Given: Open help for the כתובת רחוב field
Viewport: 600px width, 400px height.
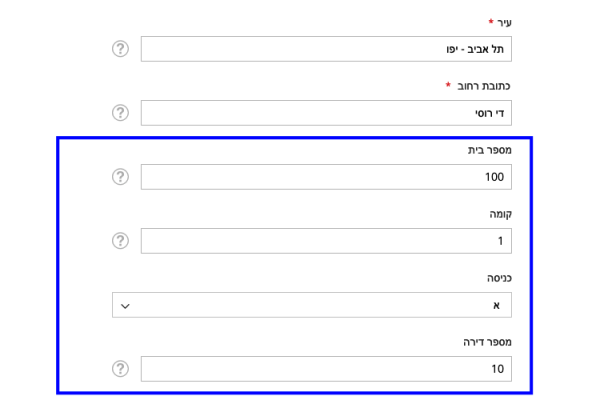Looking at the screenshot, I should click(x=120, y=113).
